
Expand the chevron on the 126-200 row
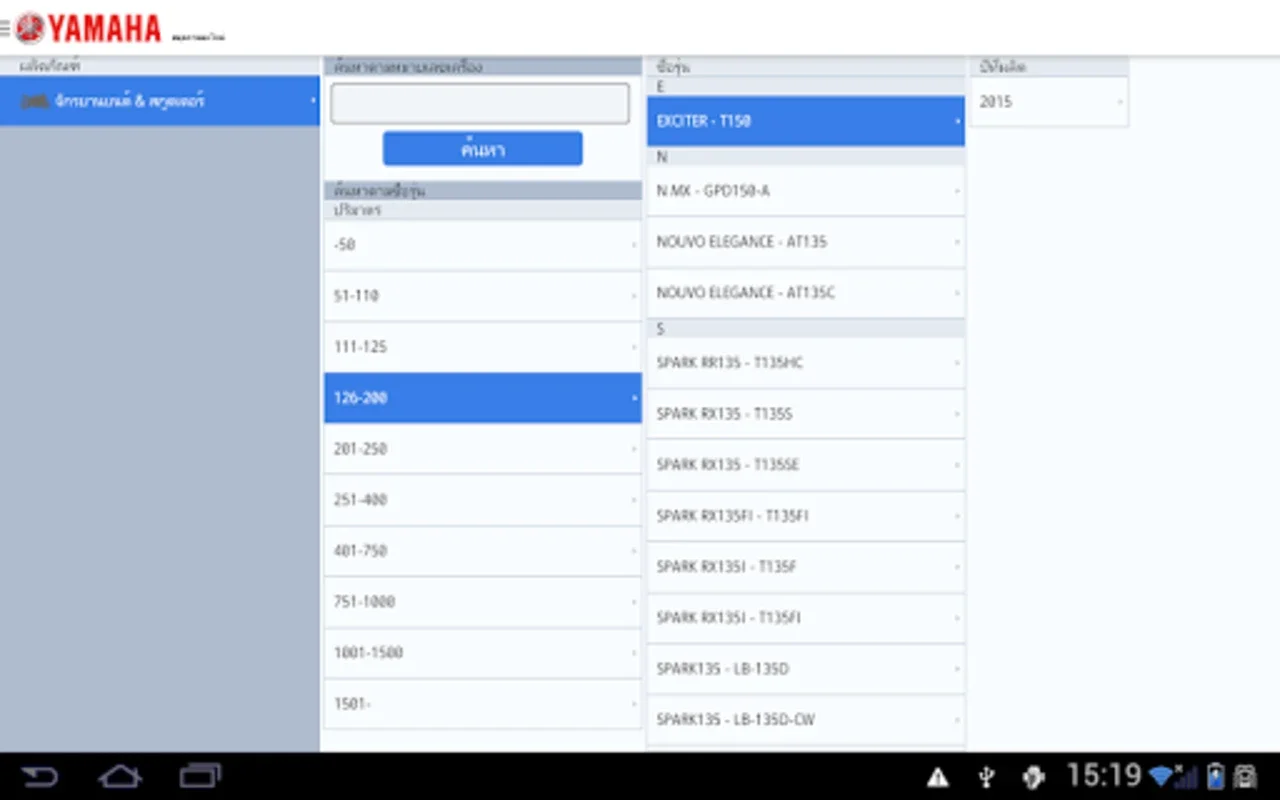pyautogui.click(x=634, y=398)
